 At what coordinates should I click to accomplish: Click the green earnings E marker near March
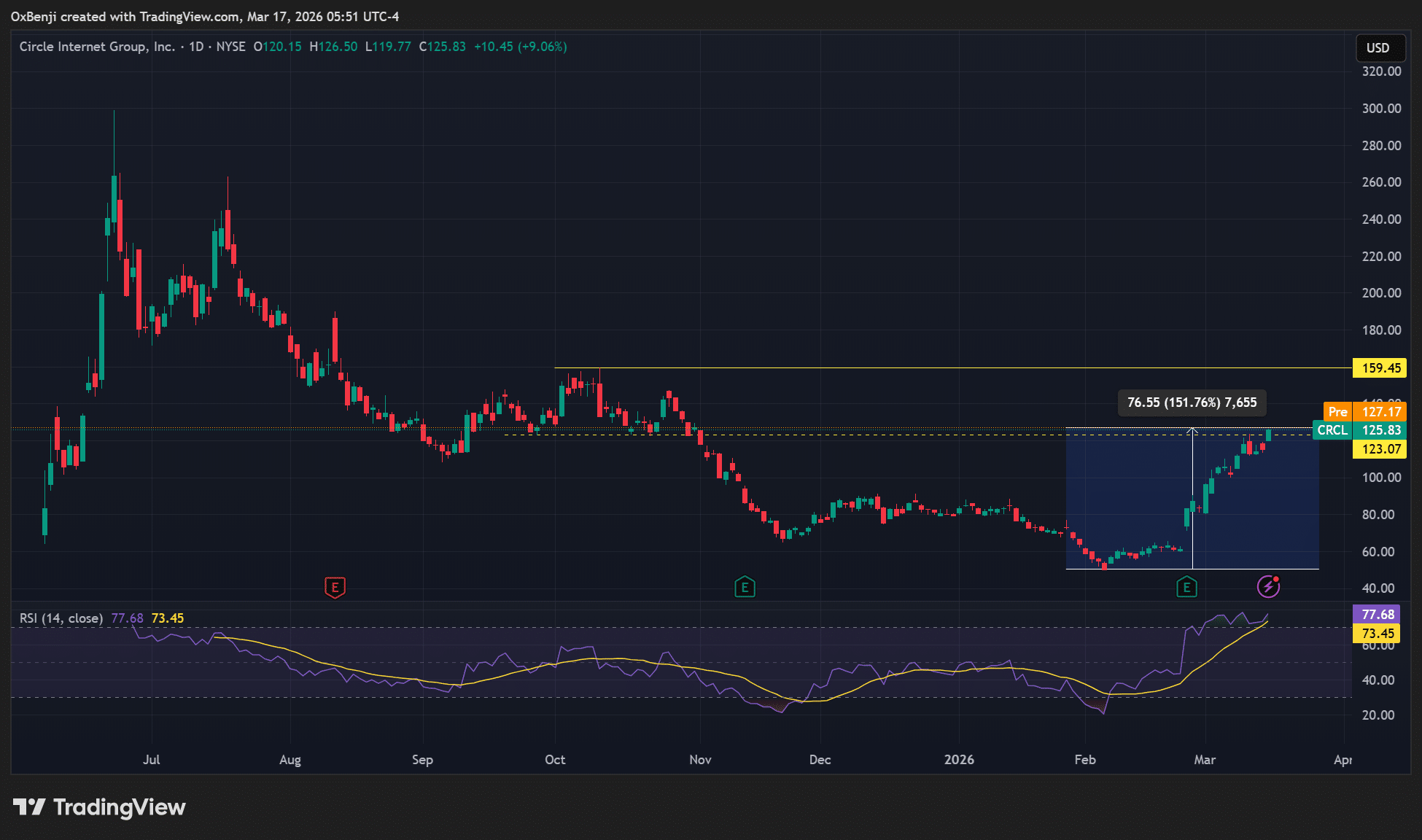(x=1186, y=587)
